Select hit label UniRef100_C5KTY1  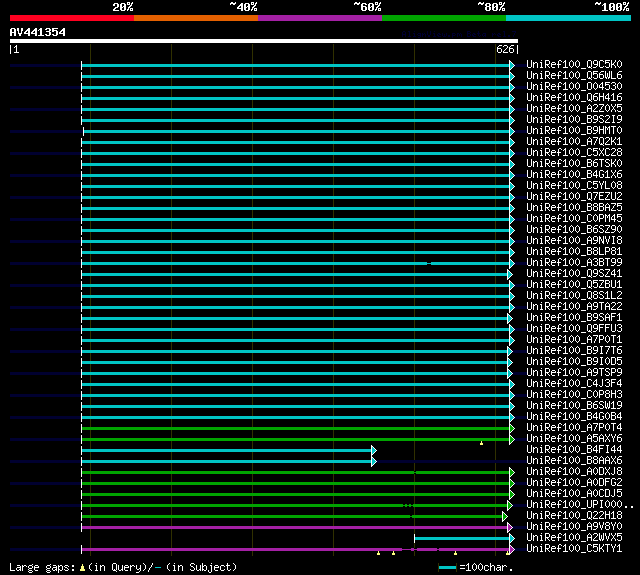(574, 549)
